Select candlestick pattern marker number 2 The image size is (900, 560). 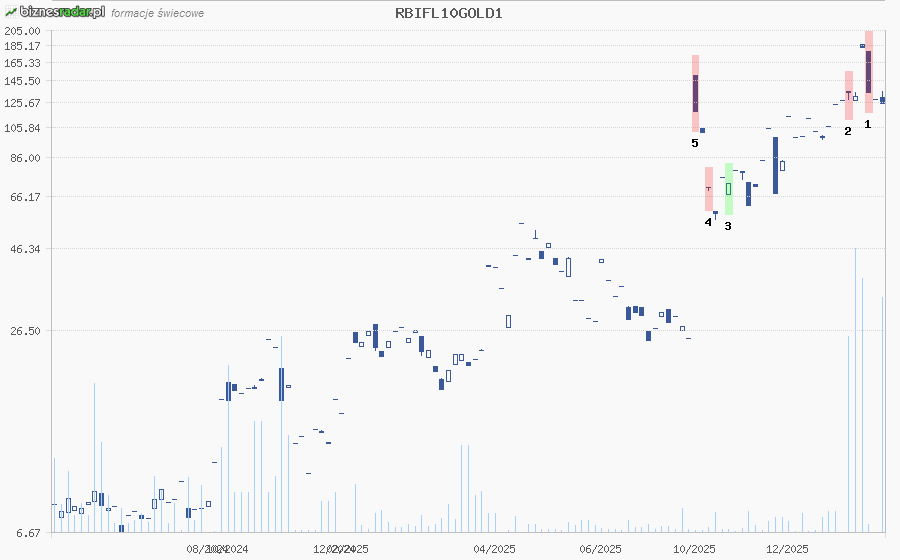point(848,130)
